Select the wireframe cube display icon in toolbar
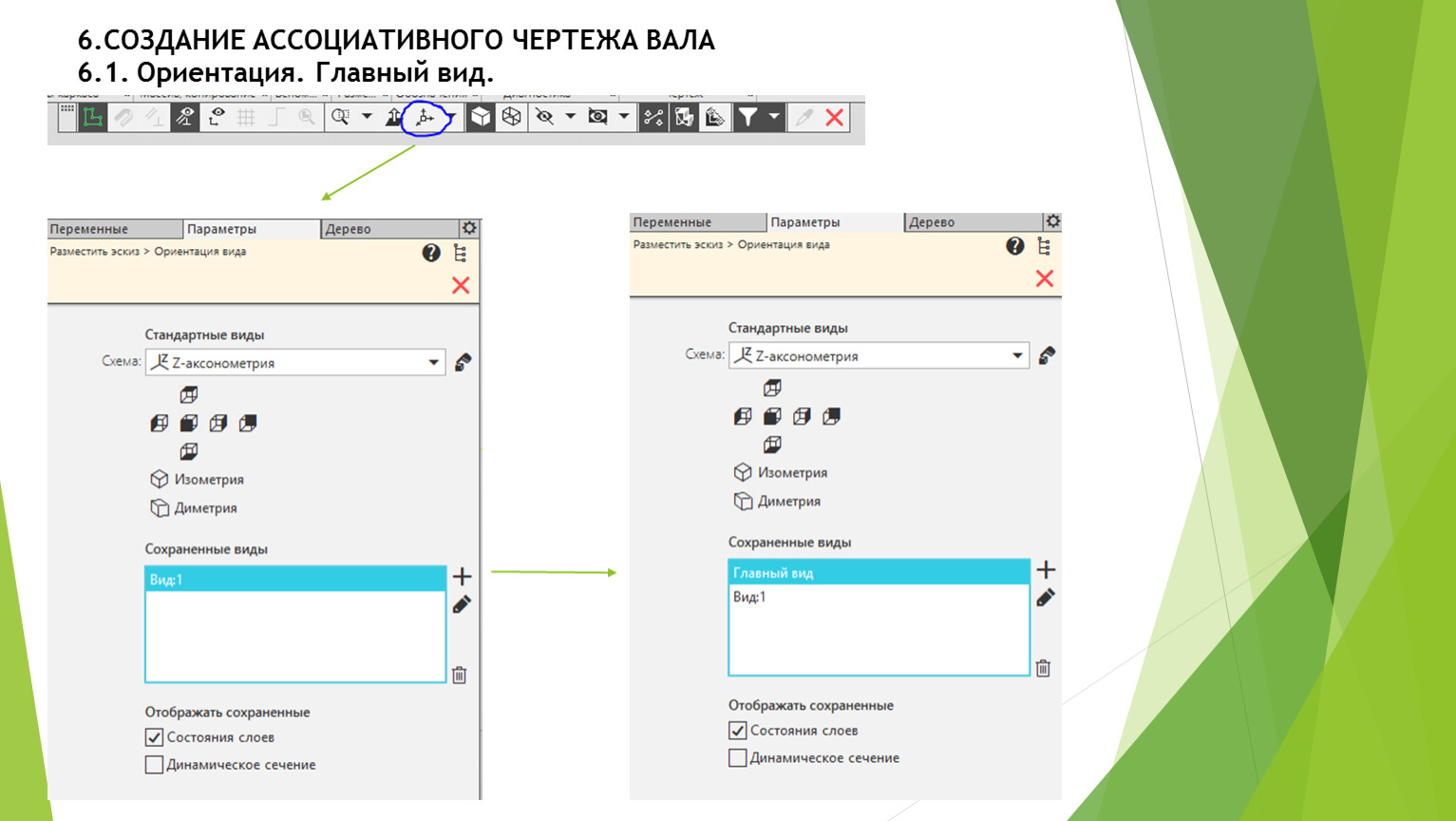Screen dimensions: 1456x821 pyautogui.click(x=512, y=117)
